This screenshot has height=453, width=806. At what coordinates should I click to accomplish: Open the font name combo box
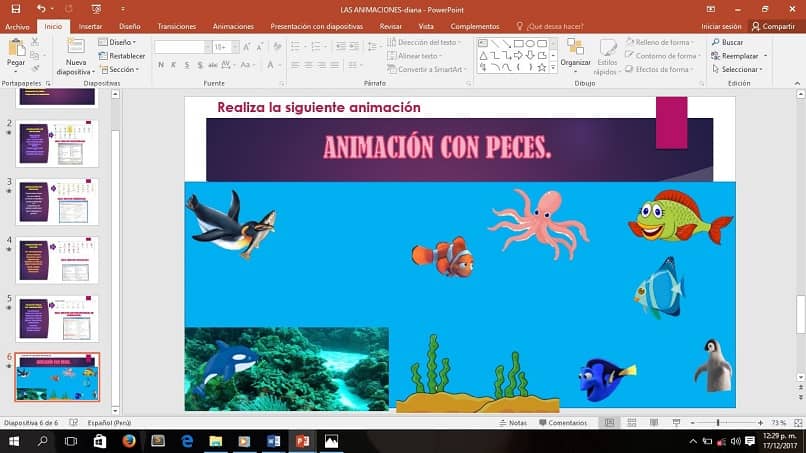click(x=182, y=47)
